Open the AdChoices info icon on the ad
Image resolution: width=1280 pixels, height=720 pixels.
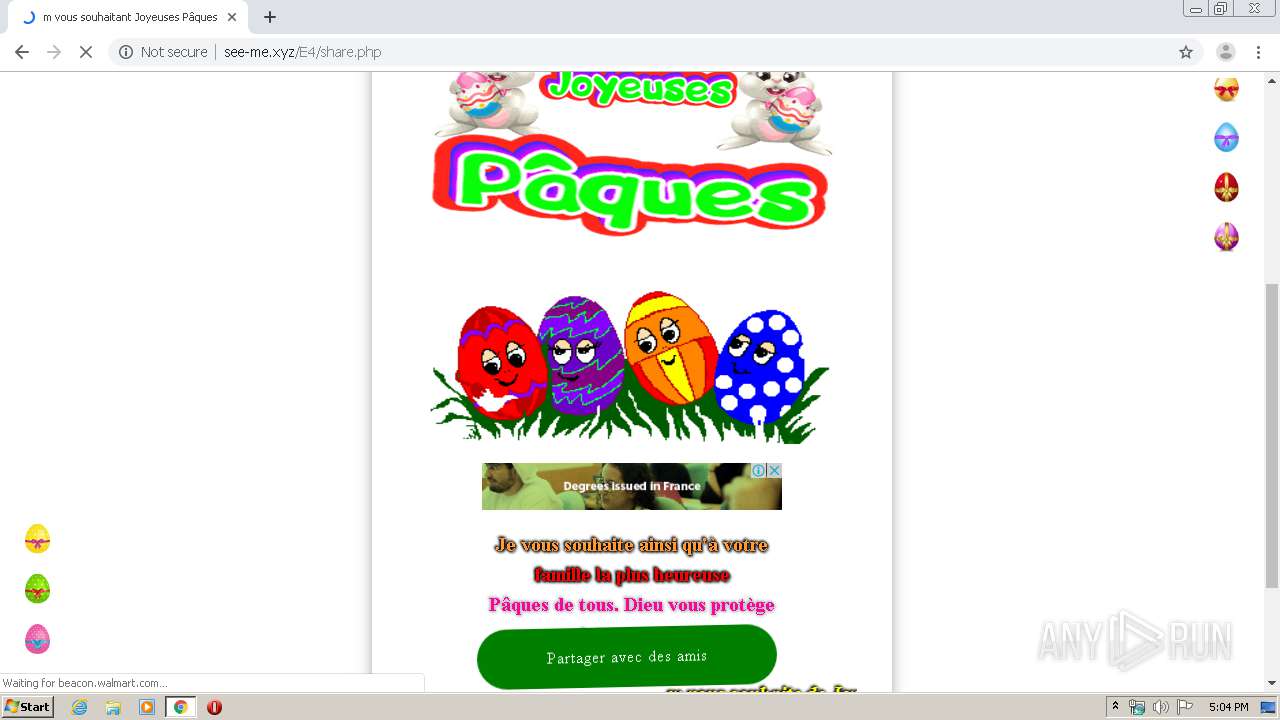[759, 470]
